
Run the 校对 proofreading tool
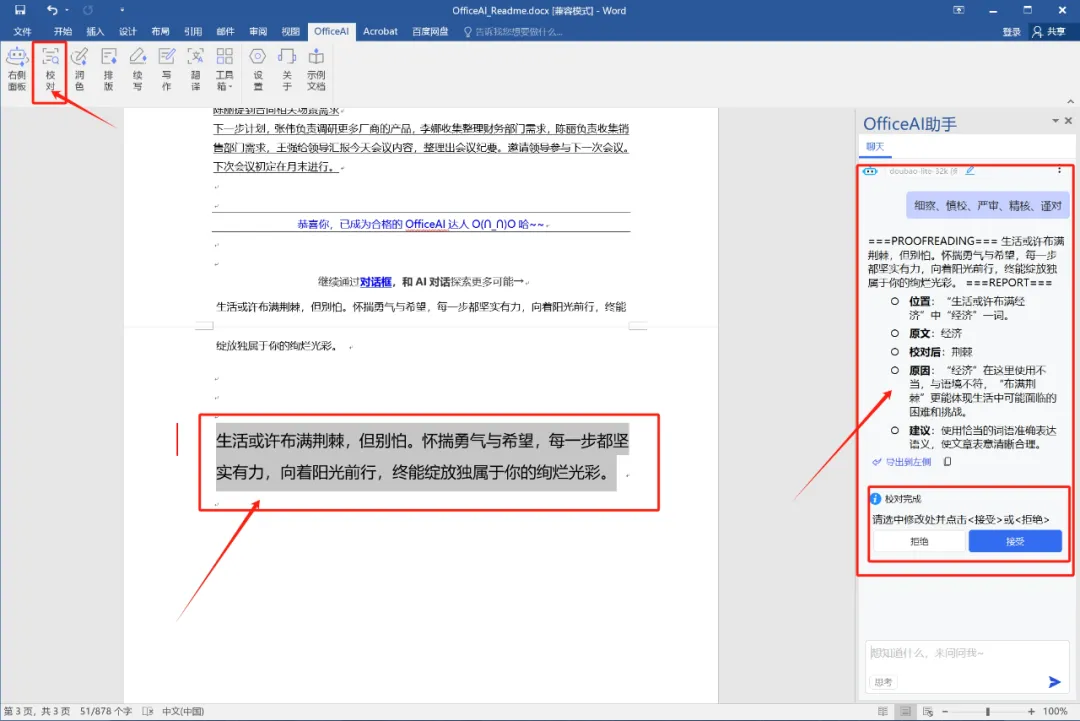pyautogui.click(x=50, y=70)
